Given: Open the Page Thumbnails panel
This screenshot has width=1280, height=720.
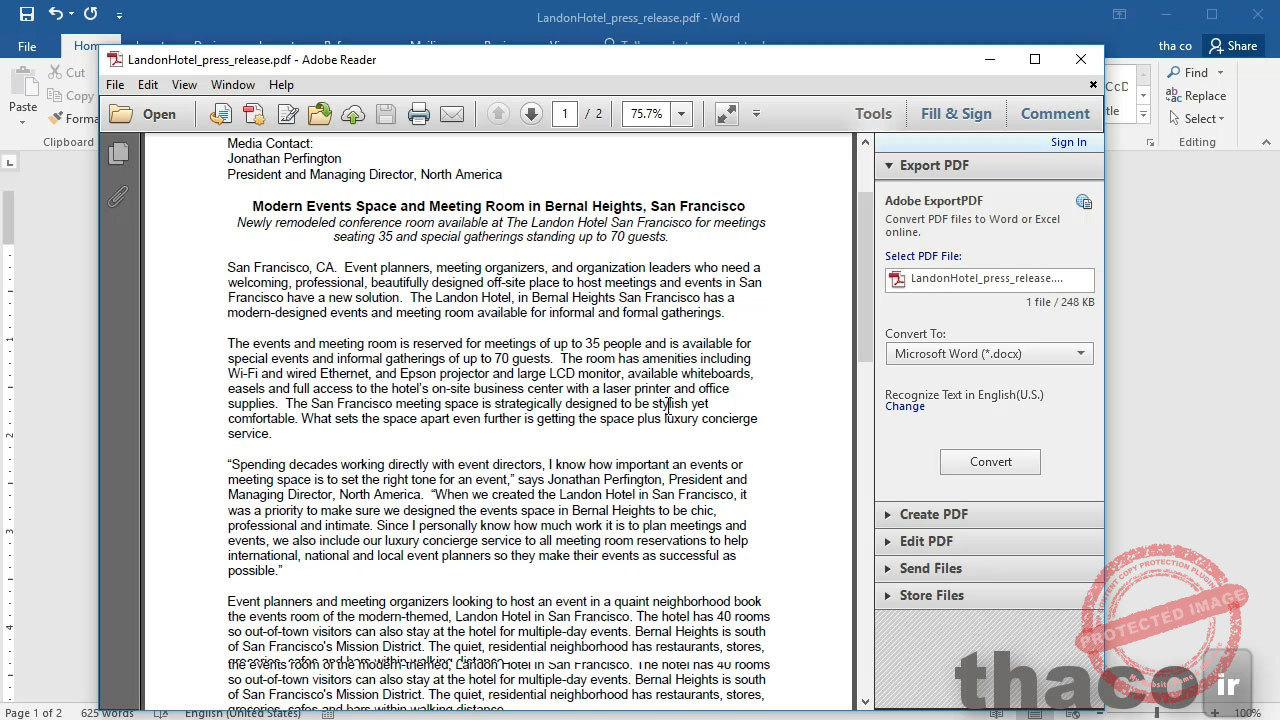Looking at the screenshot, I should pyautogui.click(x=119, y=151).
